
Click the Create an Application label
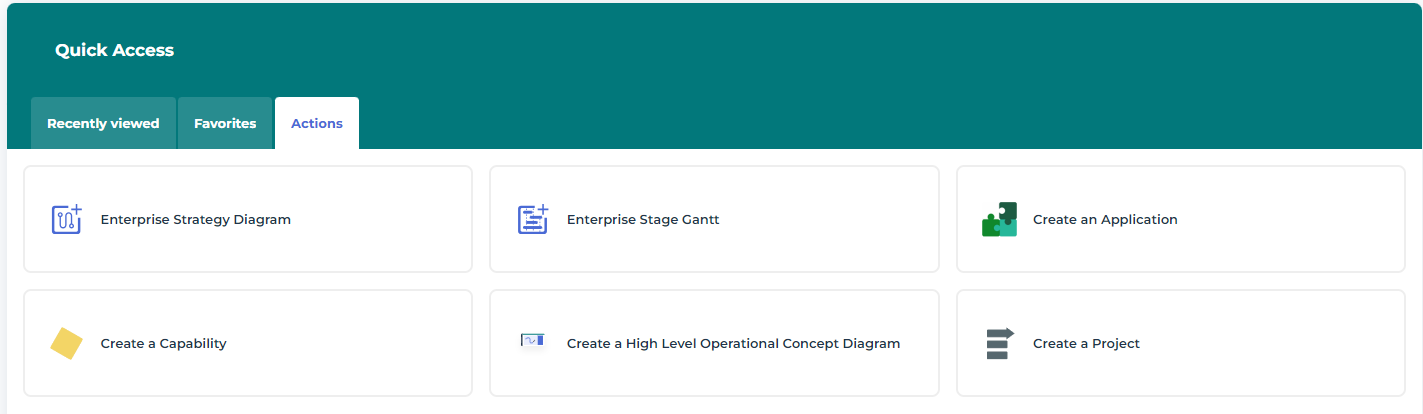(1105, 220)
